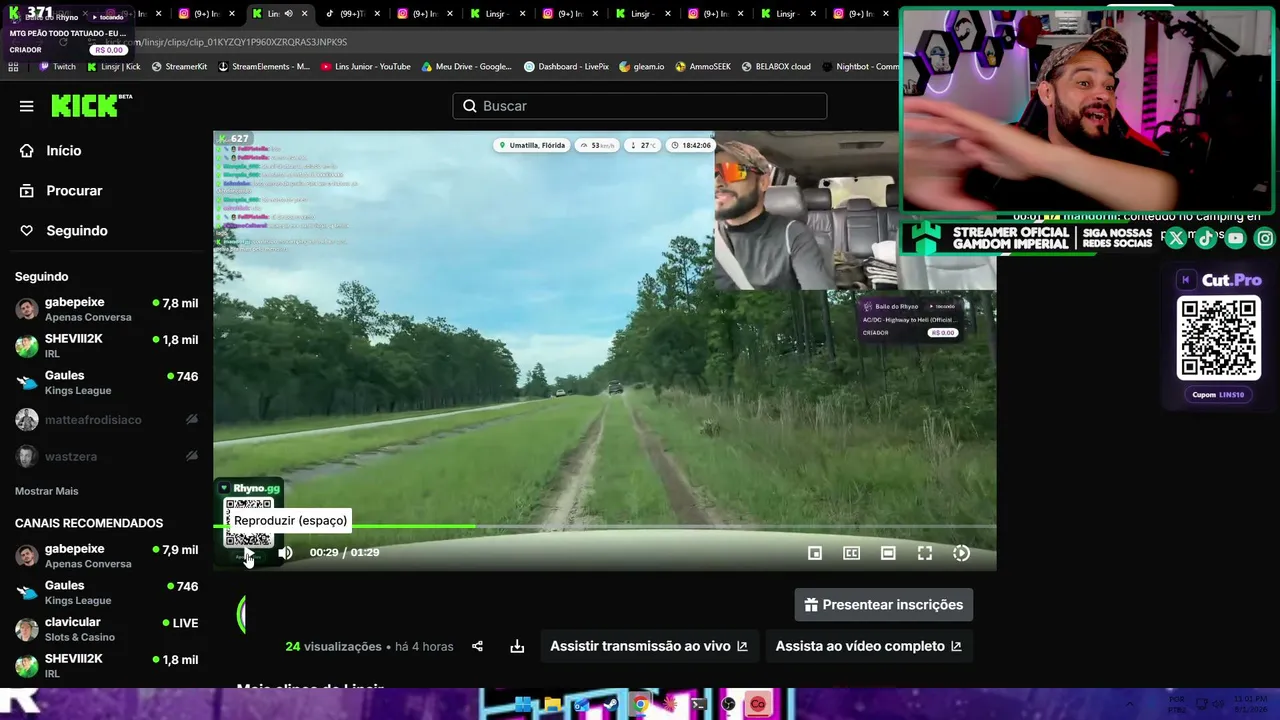This screenshot has width=1280, height=720.
Task: Open Outlook from the taskbar
Action: [x=582, y=704]
